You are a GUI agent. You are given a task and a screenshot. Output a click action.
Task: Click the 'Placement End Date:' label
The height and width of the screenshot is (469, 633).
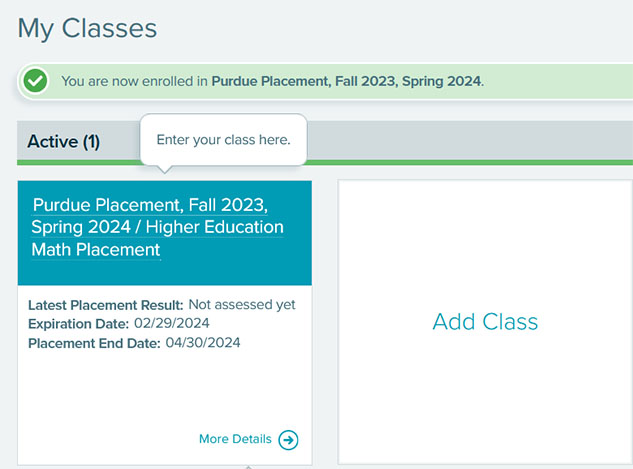tap(94, 343)
